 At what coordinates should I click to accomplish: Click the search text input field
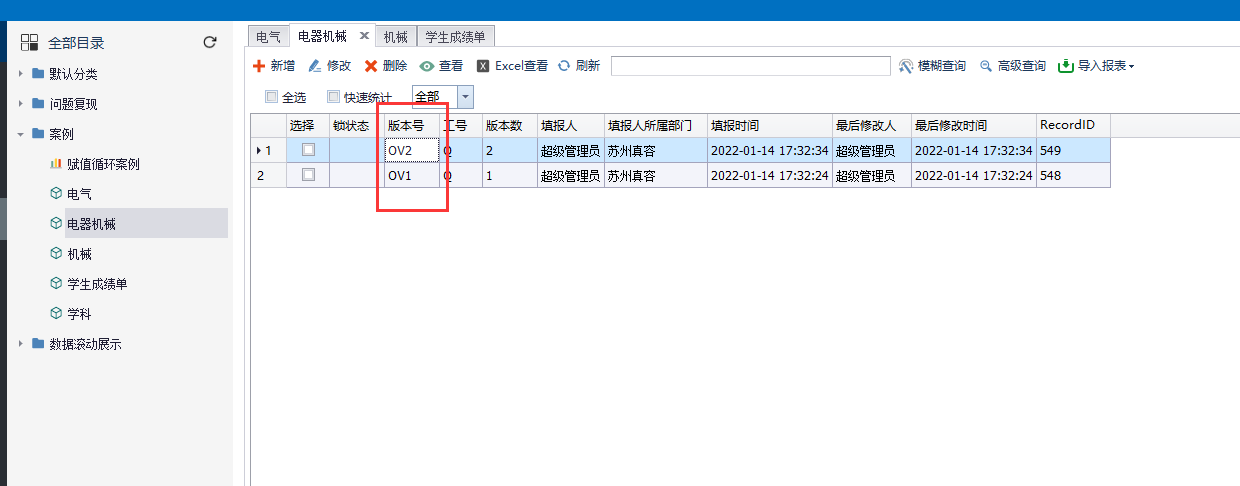coord(750,66)
